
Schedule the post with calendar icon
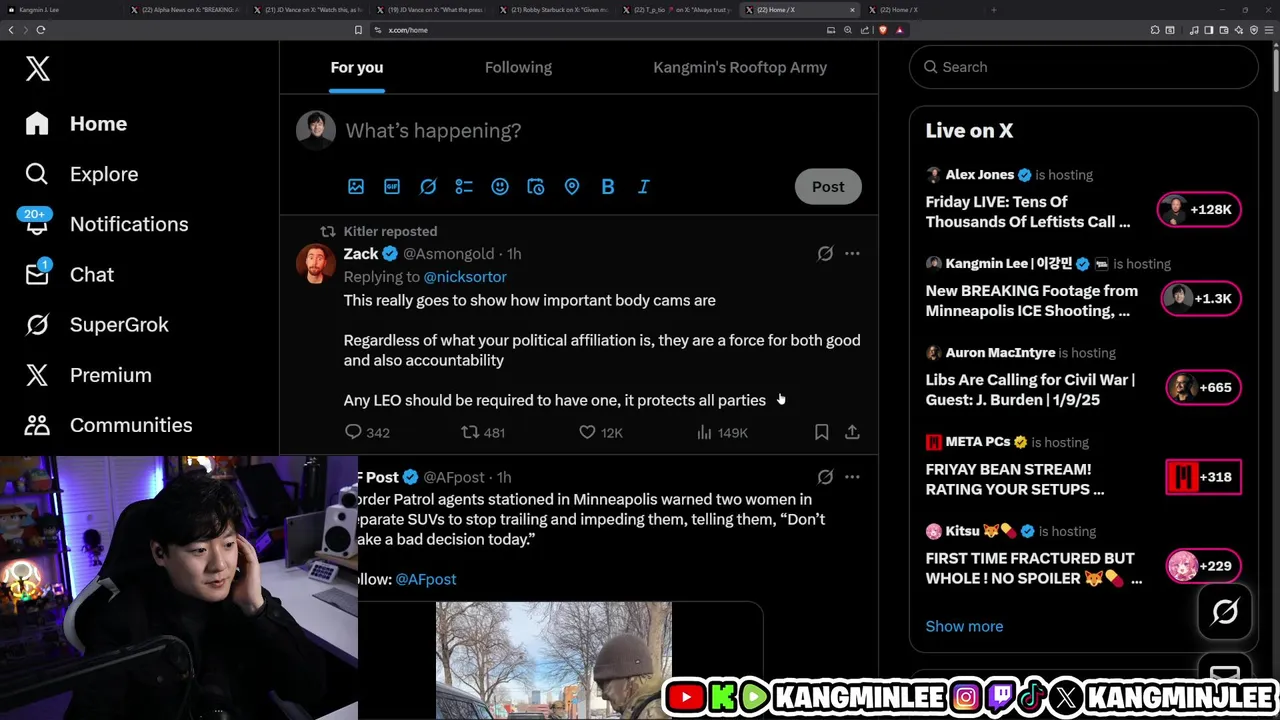(536, 187)
